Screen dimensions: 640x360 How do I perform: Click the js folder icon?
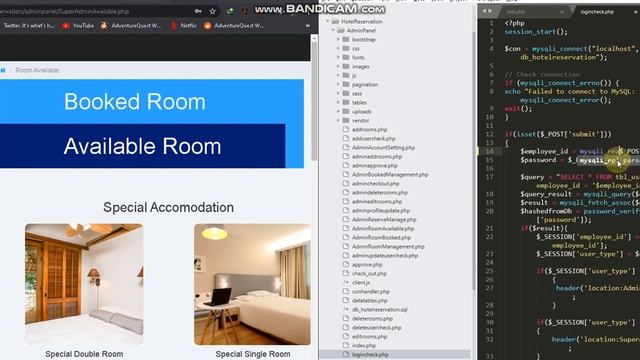click(x=346, y=76)
